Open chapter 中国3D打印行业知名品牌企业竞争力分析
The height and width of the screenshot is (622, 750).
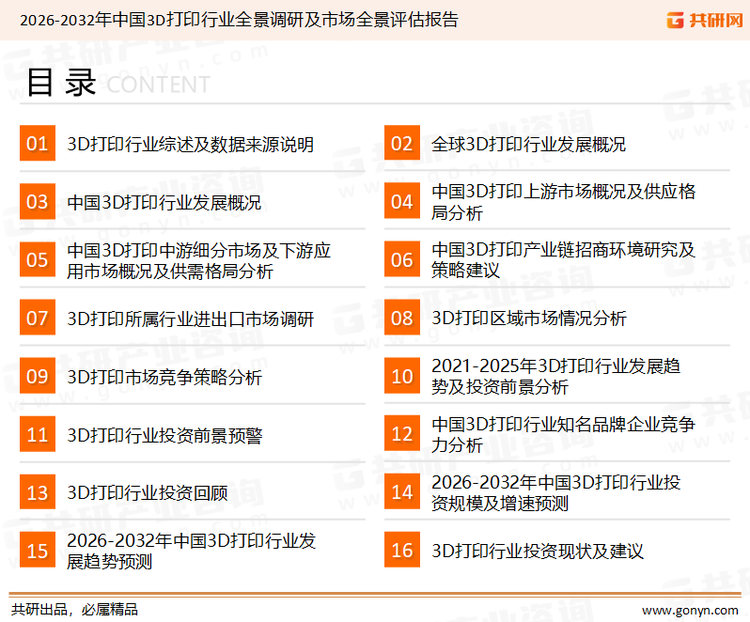[563, 434]
